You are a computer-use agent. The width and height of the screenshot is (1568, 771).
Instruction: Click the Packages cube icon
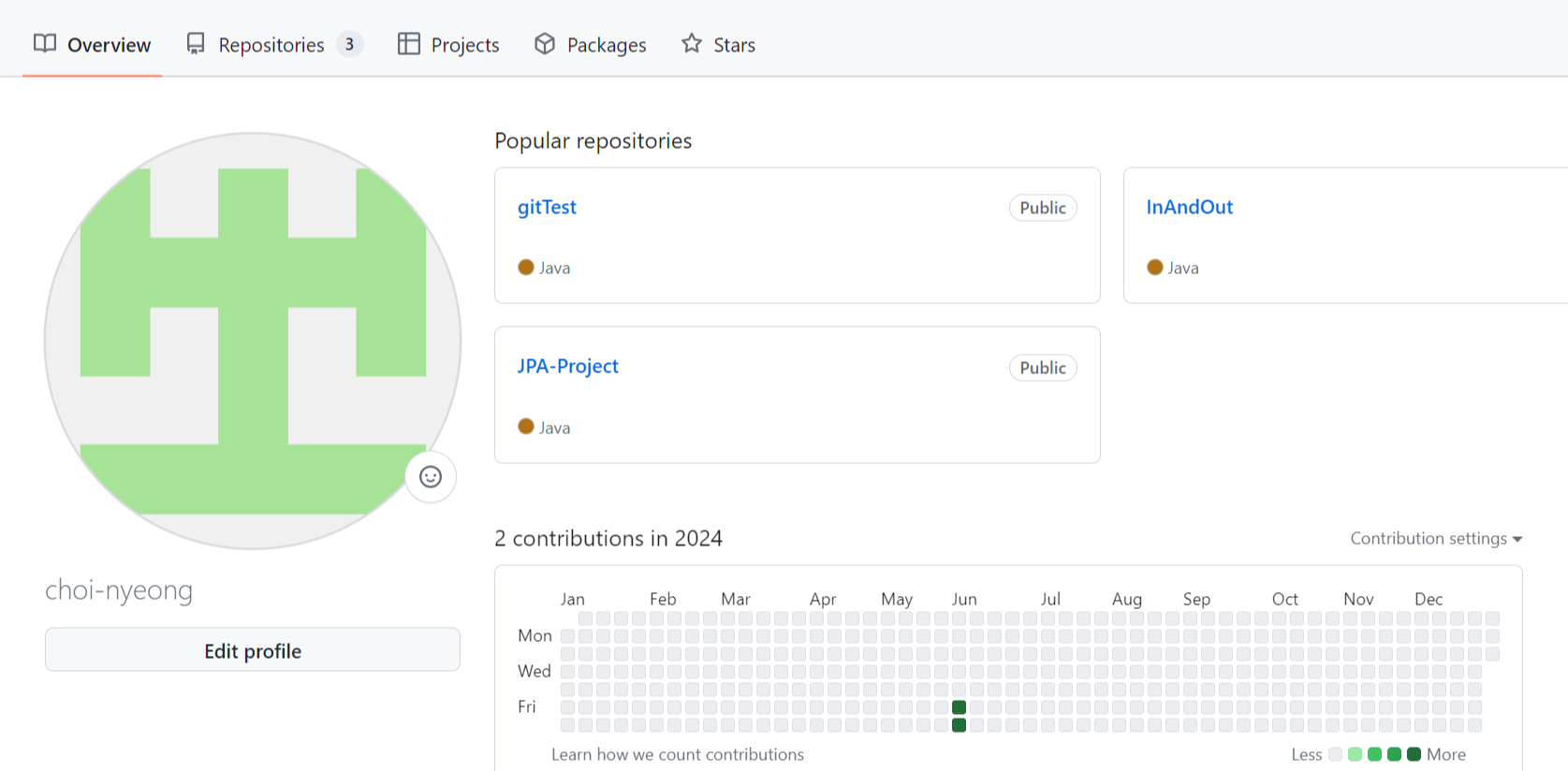coord(545,44)
